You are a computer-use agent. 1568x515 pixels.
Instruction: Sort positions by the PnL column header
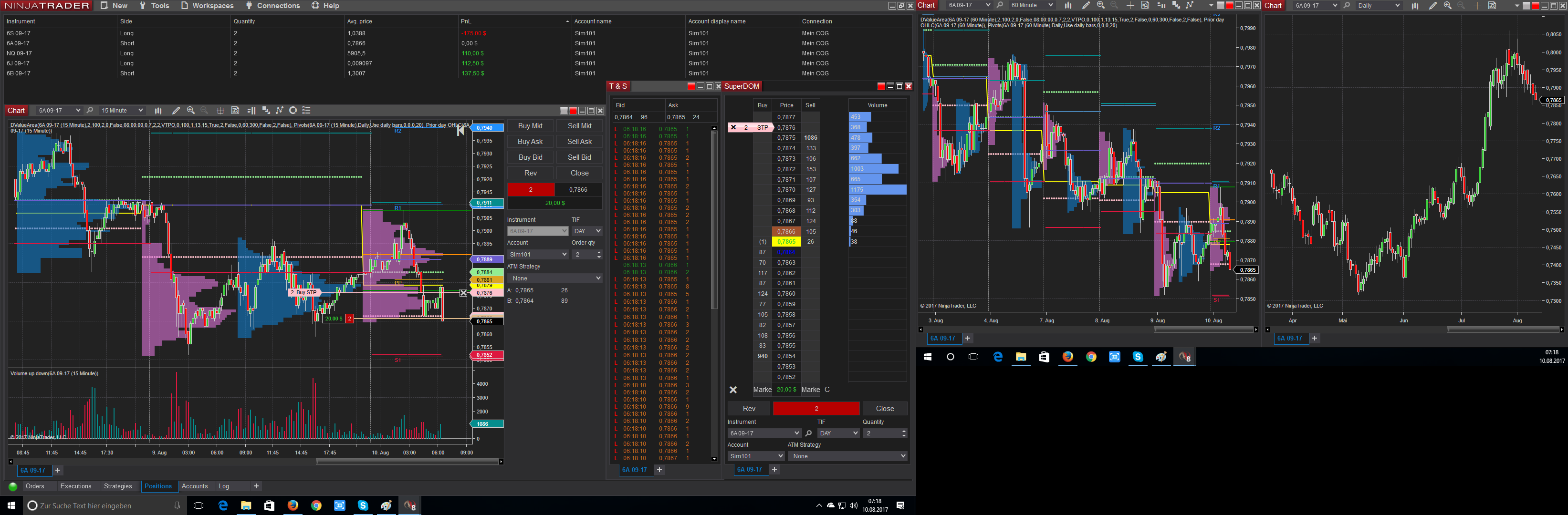pyautogui.click(x=514, y=21)
